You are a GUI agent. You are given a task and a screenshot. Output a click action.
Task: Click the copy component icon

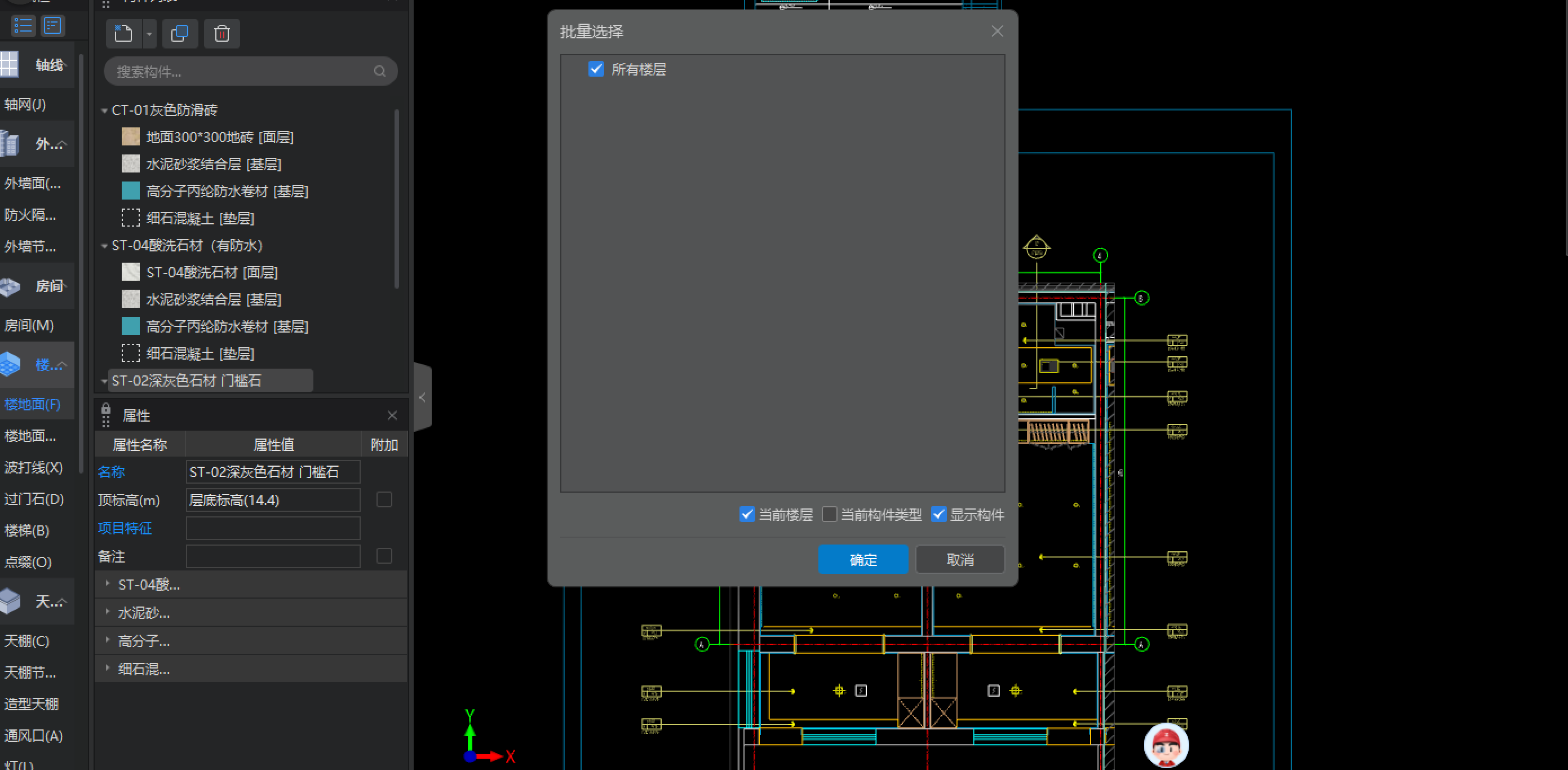(180, 33)
